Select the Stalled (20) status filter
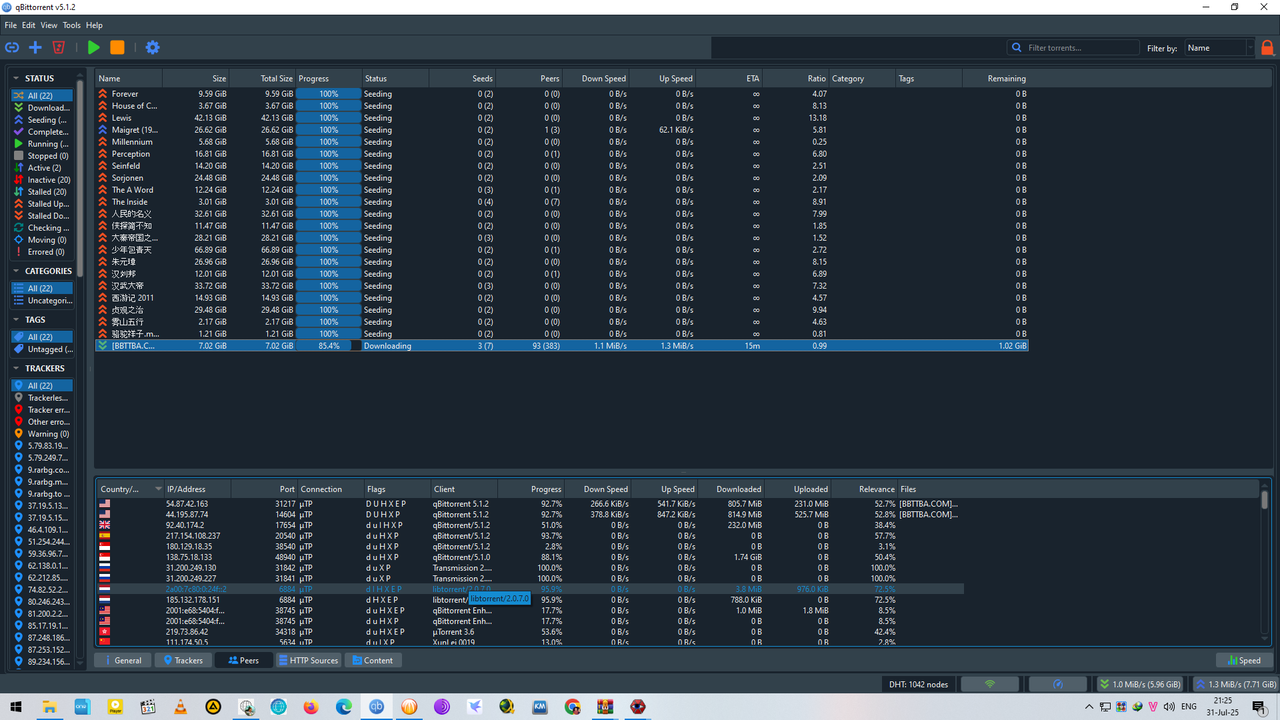Screen dimensions: 1280x720 tap(42, 192)
